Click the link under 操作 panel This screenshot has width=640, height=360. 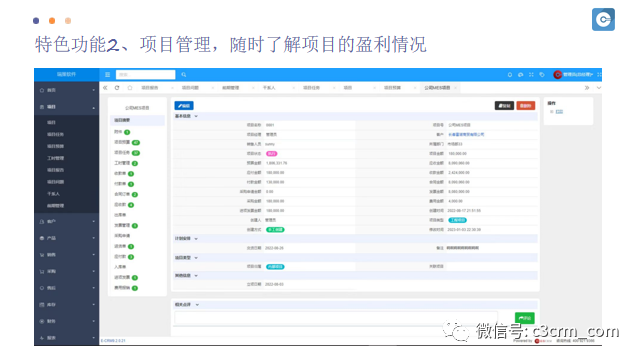click(559, 112)
